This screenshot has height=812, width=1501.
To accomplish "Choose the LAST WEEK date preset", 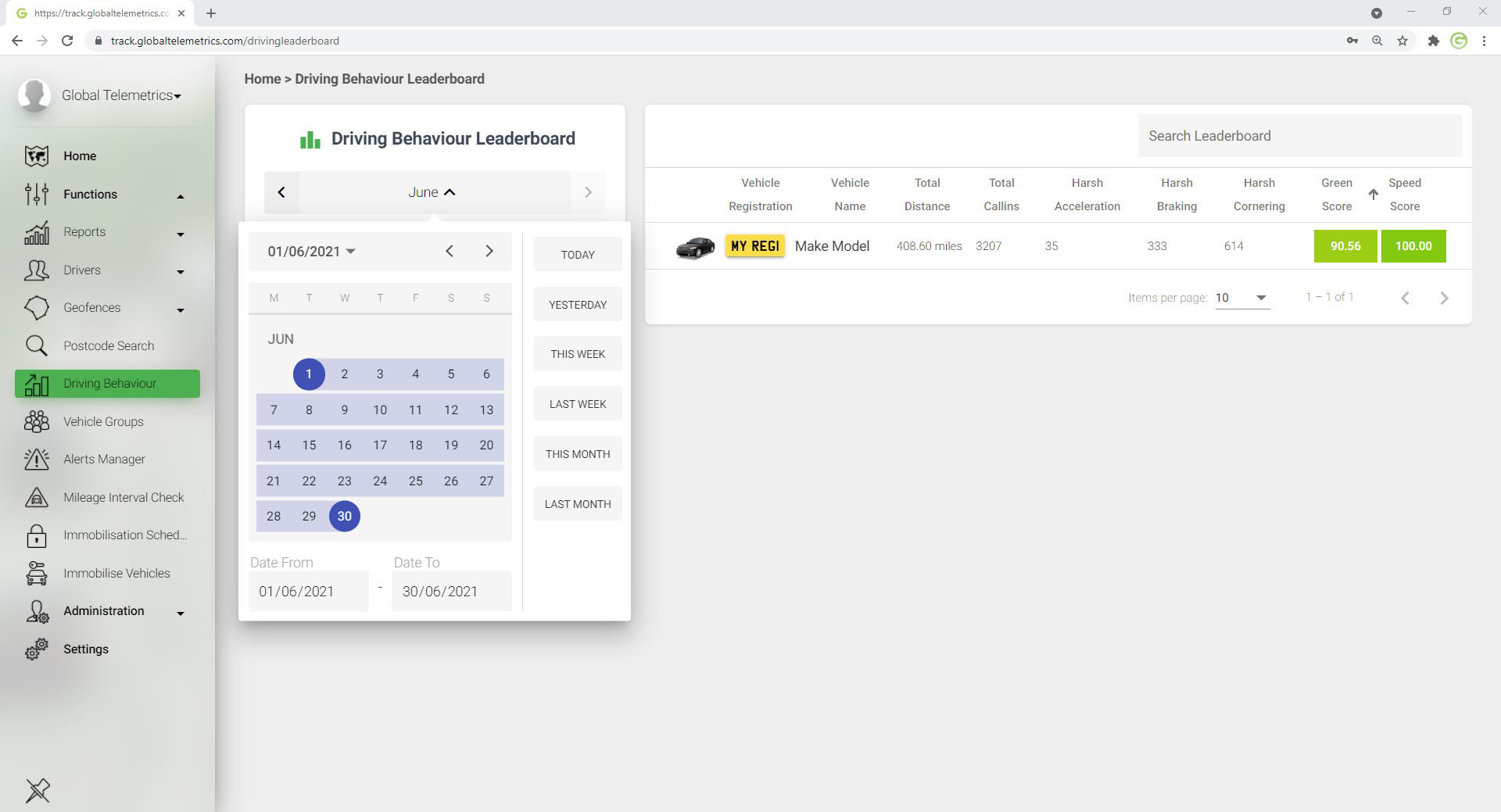I will (x=578, y=404).
